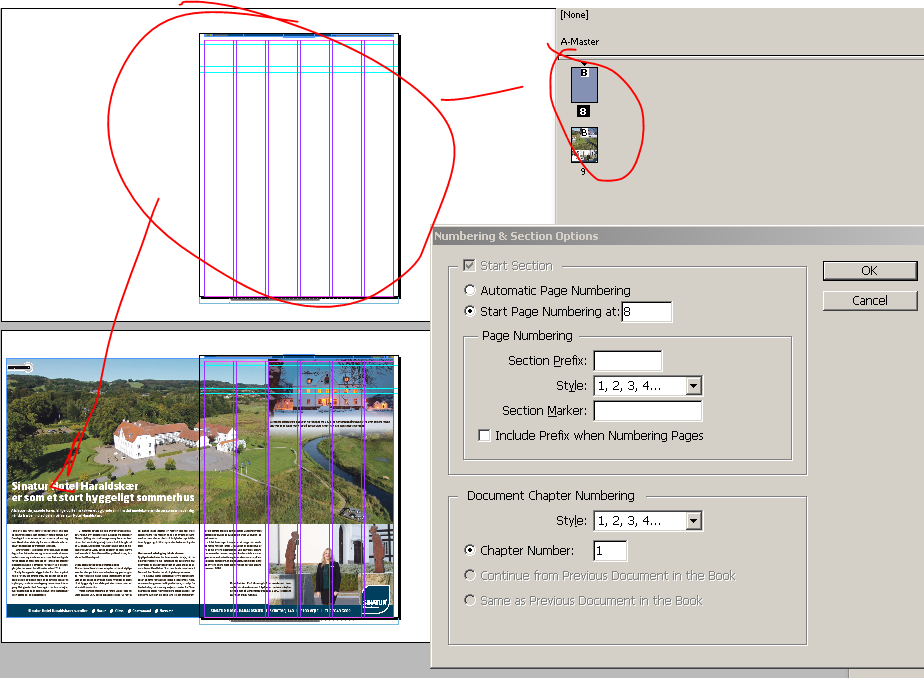Click the Sinatur Hotel Haraldskær headline text
Image resolution: width=924 pixels, height=678 pixels.
pos(103,492)
